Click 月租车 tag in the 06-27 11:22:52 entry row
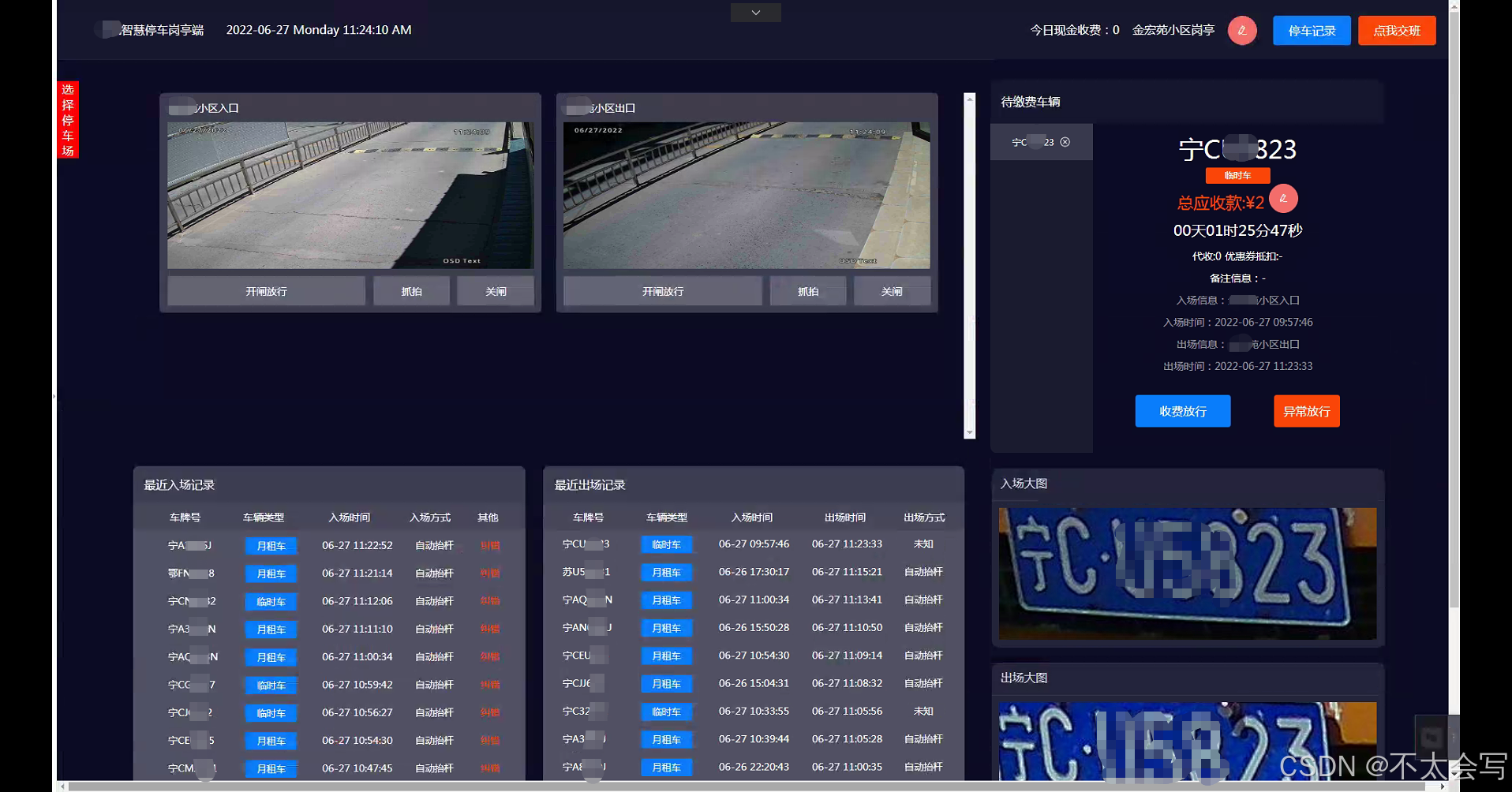The height and width of the screenshot is (792, 1512). 271,546
